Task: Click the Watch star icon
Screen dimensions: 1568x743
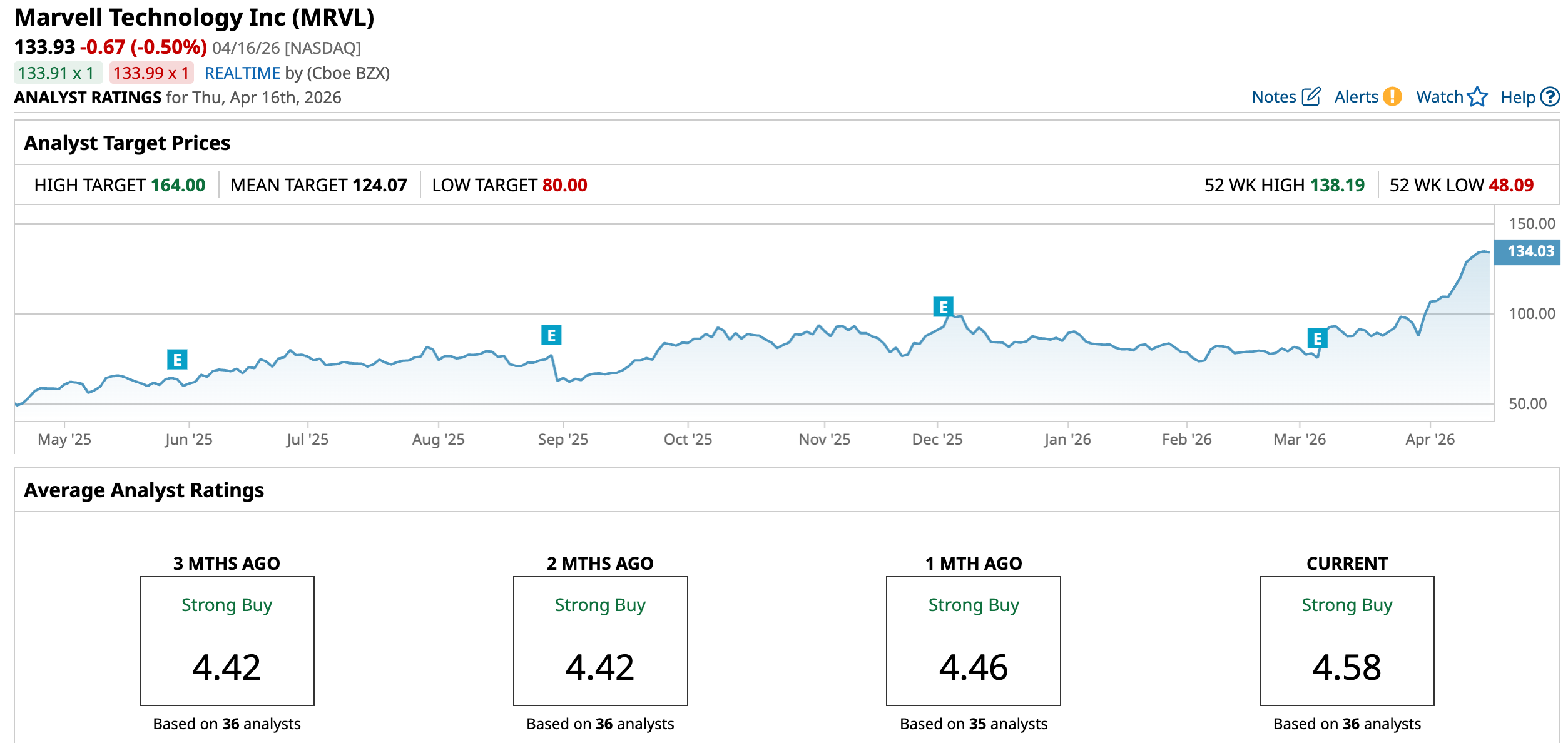Action: [1477, 96]
